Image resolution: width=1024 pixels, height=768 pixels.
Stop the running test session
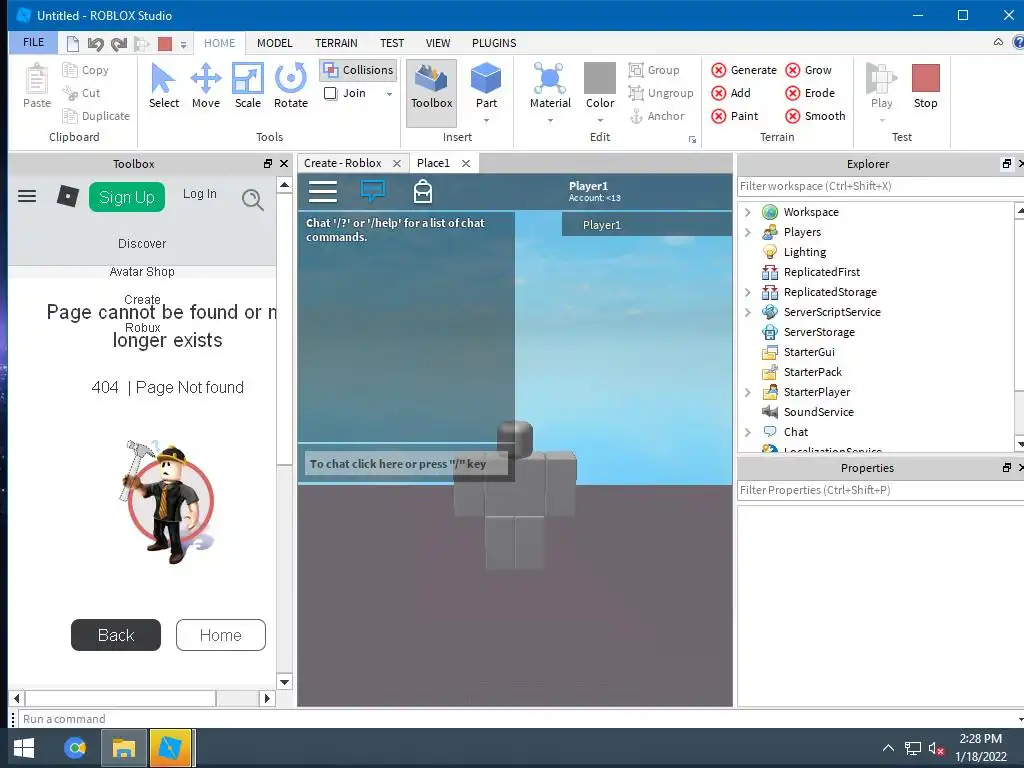(x=925, y=86)
